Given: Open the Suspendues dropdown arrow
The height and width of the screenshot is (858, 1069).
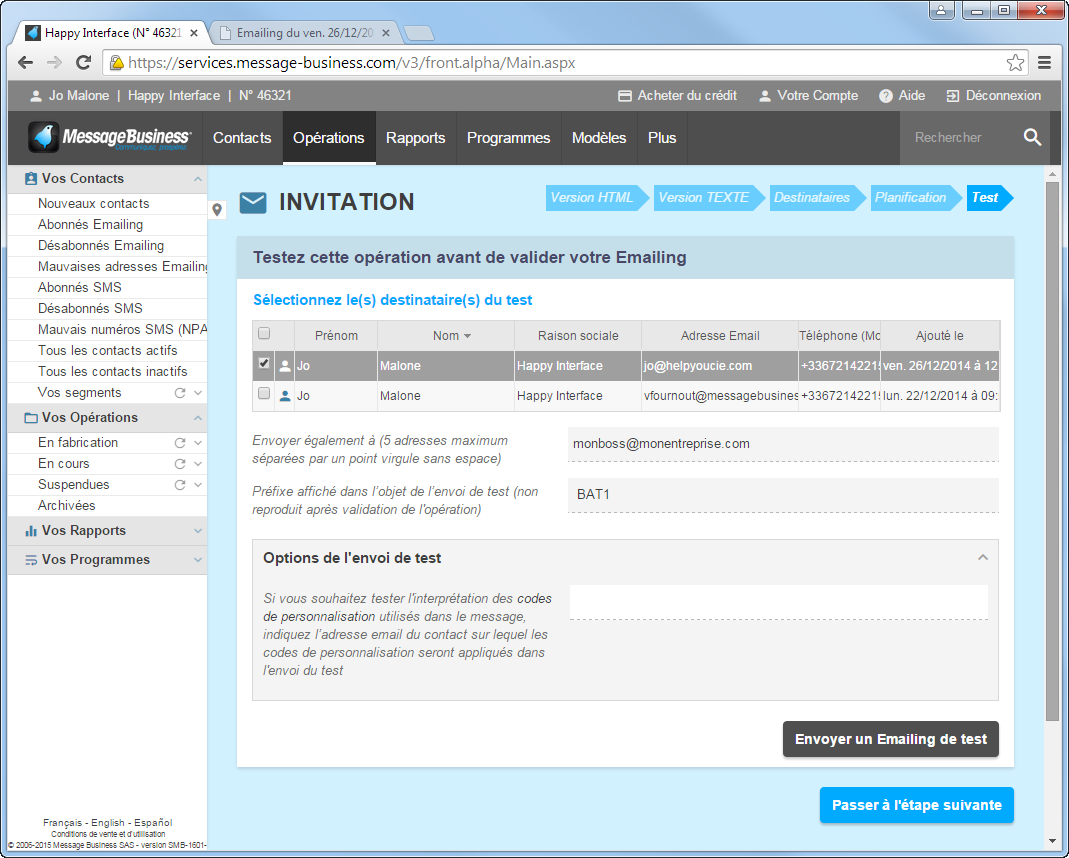Looking at the screenshot, I should coord(198,485).
